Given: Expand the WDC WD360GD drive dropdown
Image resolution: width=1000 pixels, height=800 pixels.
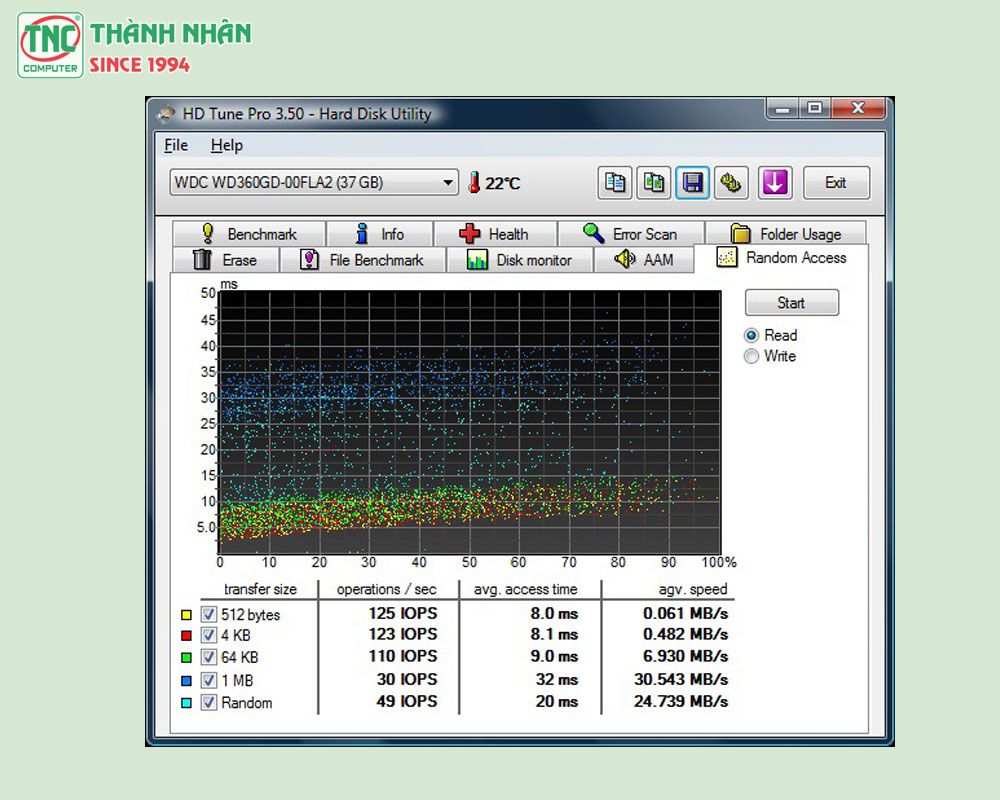Looking at the screenshot, I should 314,182.
